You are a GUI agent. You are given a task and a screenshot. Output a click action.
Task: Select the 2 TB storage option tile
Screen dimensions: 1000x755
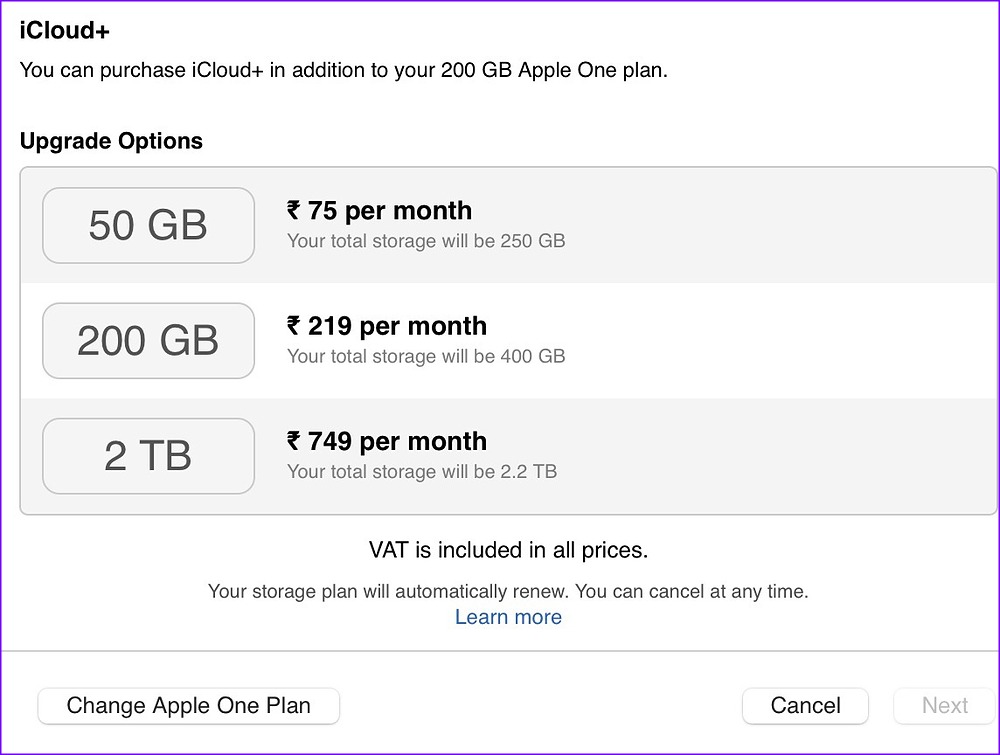click(x=148, y=456)
